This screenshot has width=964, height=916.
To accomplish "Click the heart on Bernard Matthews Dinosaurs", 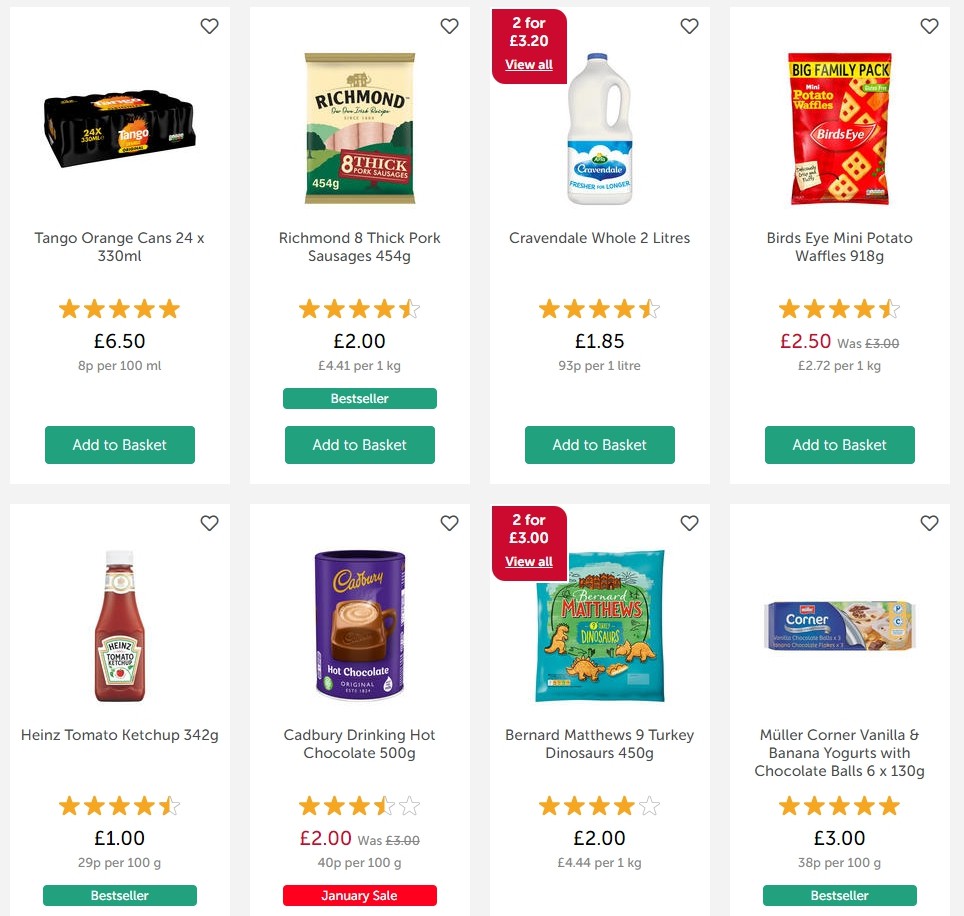I will pyautogui.click(x=689, y=523).
